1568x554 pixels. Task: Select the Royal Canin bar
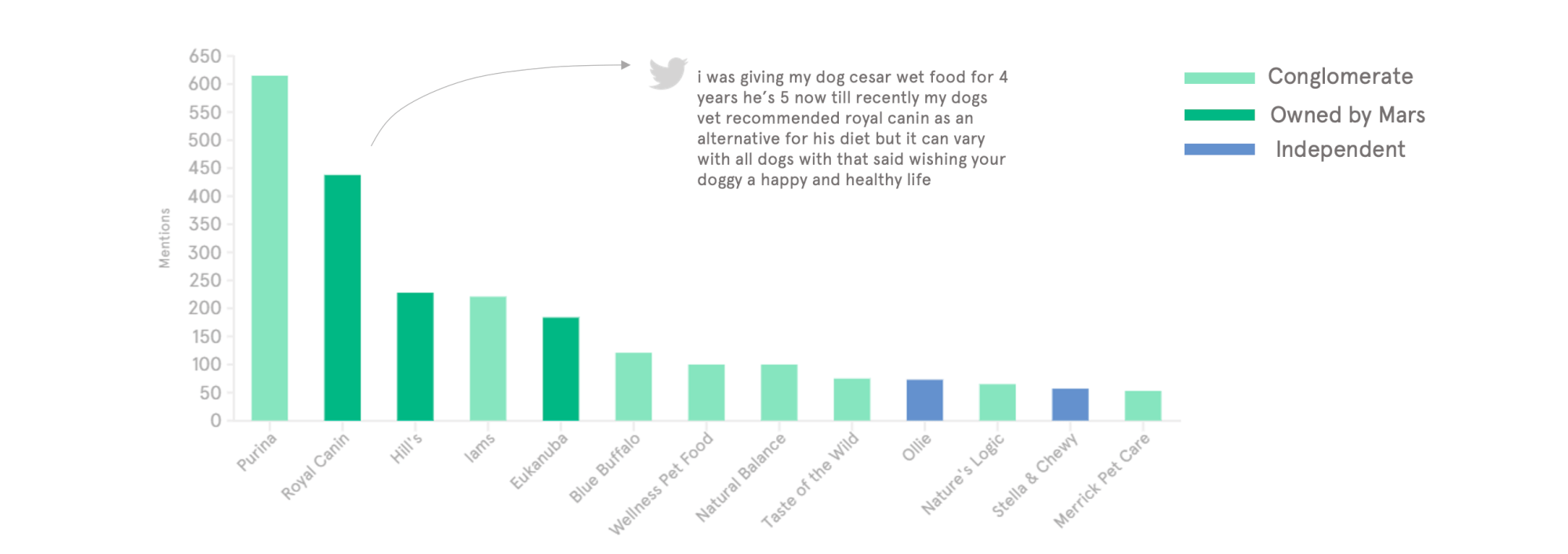click(342, 297)
